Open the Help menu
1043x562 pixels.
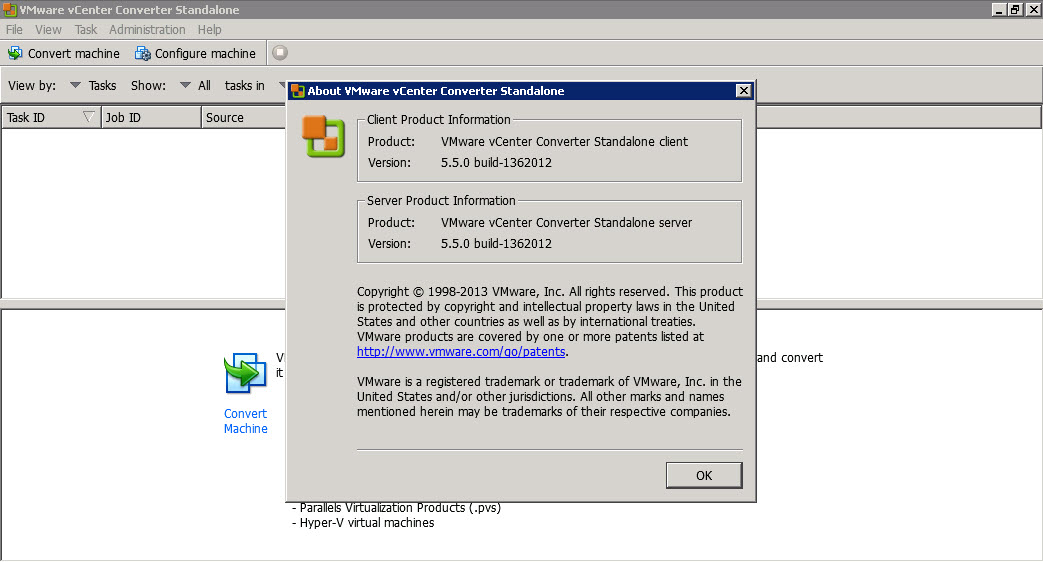(210, 30)
